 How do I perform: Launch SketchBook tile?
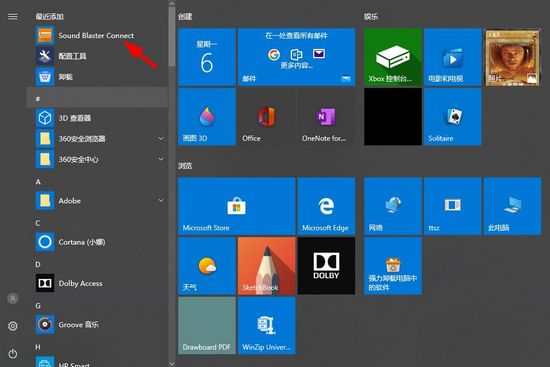[267, 266]
